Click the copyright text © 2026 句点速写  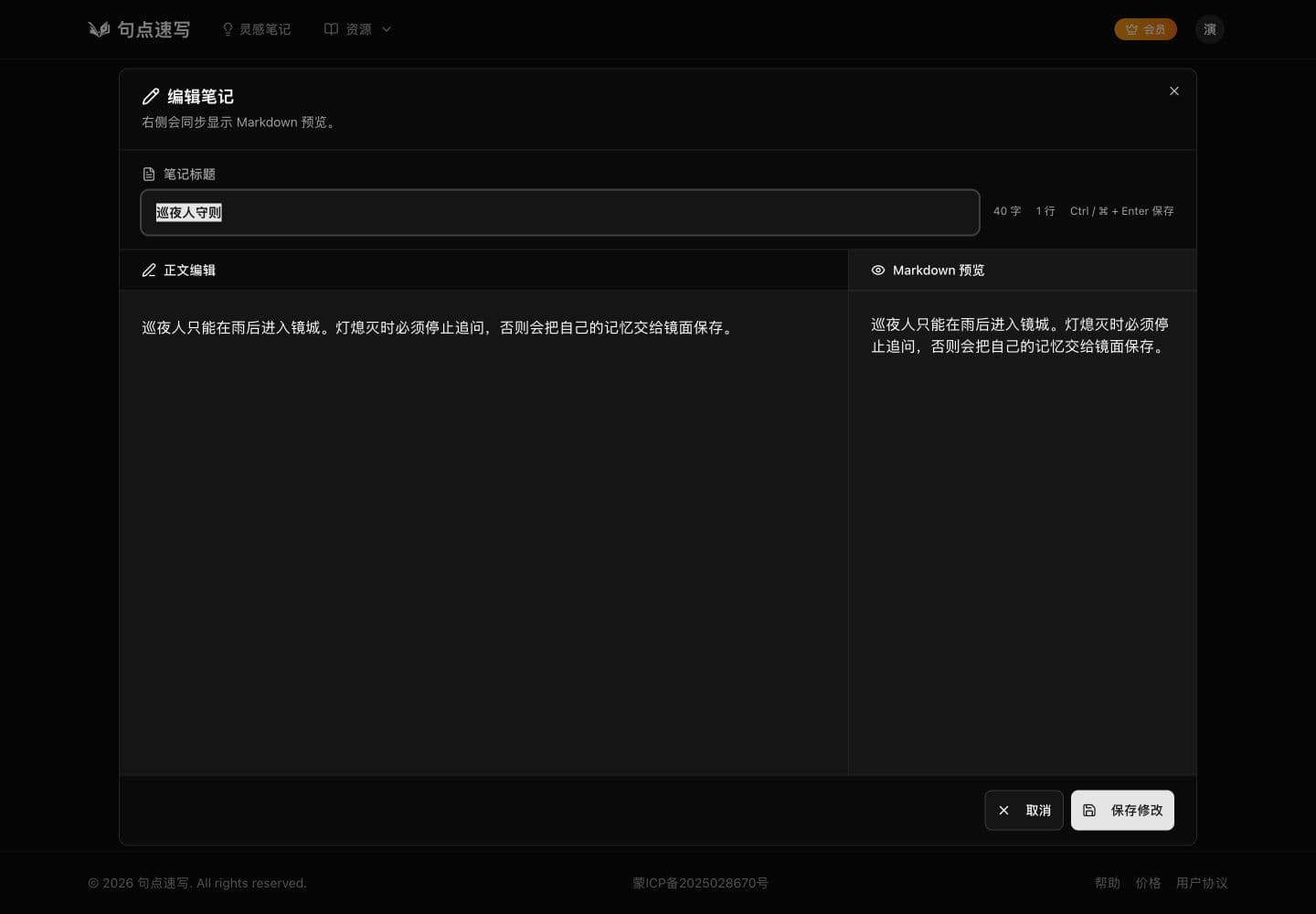click(197, 883)
